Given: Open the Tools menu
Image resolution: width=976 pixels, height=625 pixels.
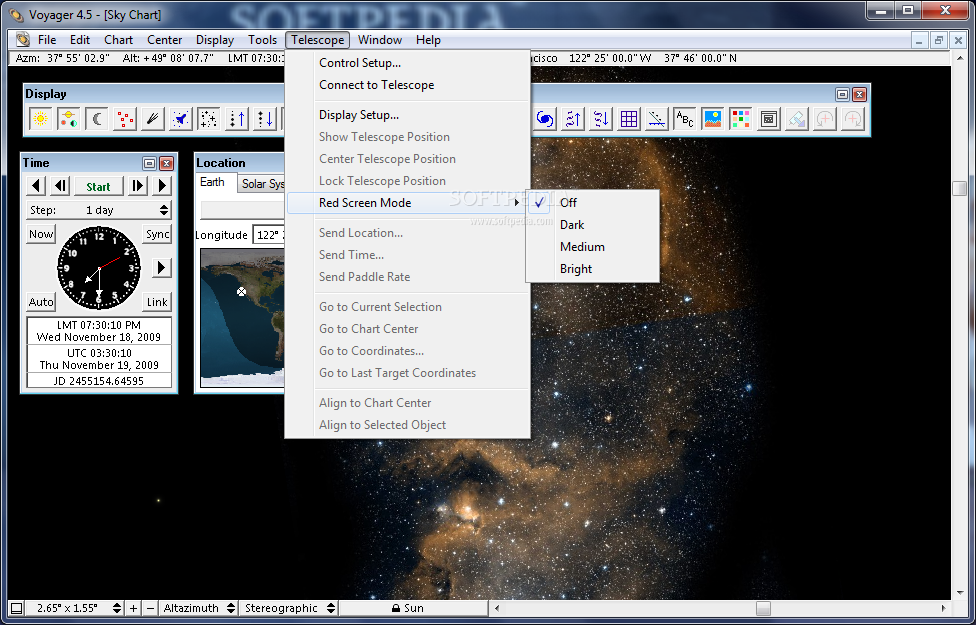Looking at the screenshot, I should (262, 39).
